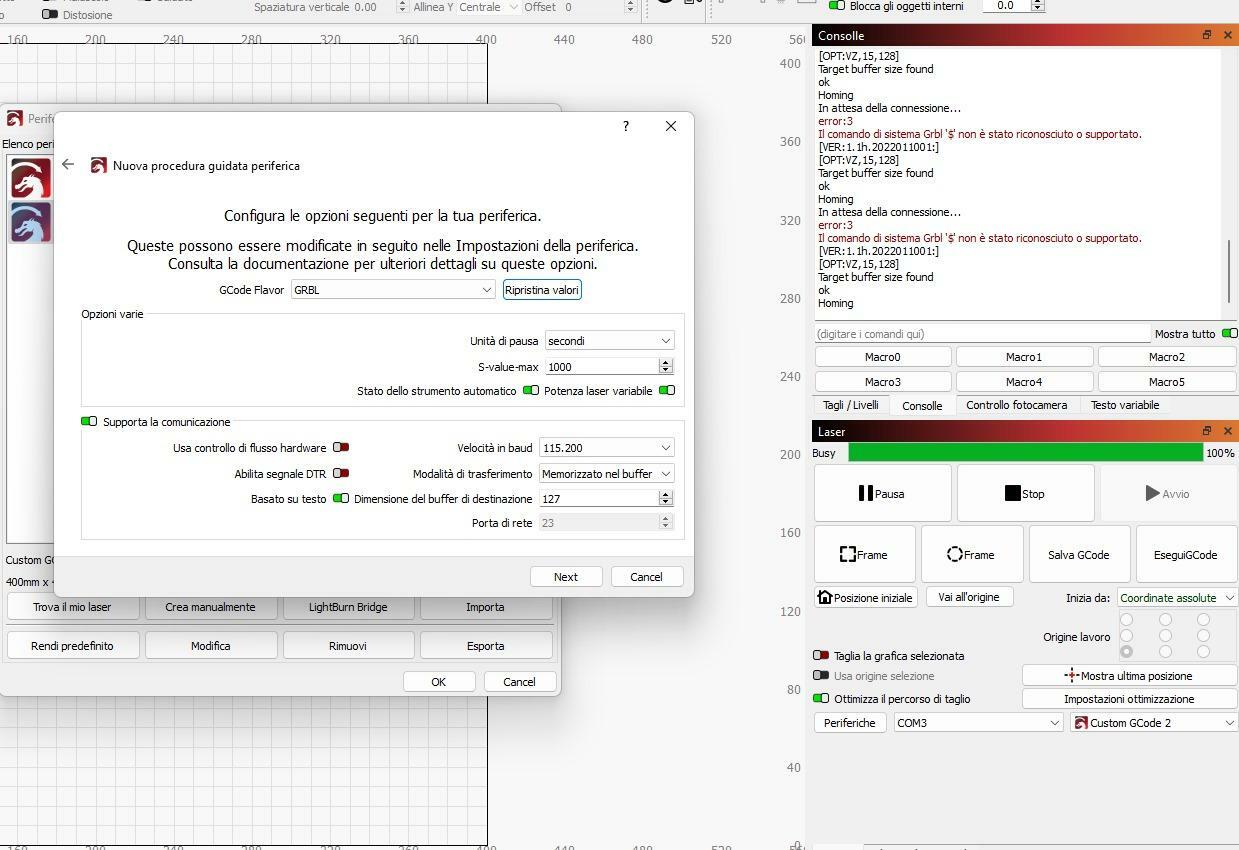Viewport: 1239px width, 850px height.
Task: Click the circular Frame button
Action: pyautogui.click(x=972, y=554)
